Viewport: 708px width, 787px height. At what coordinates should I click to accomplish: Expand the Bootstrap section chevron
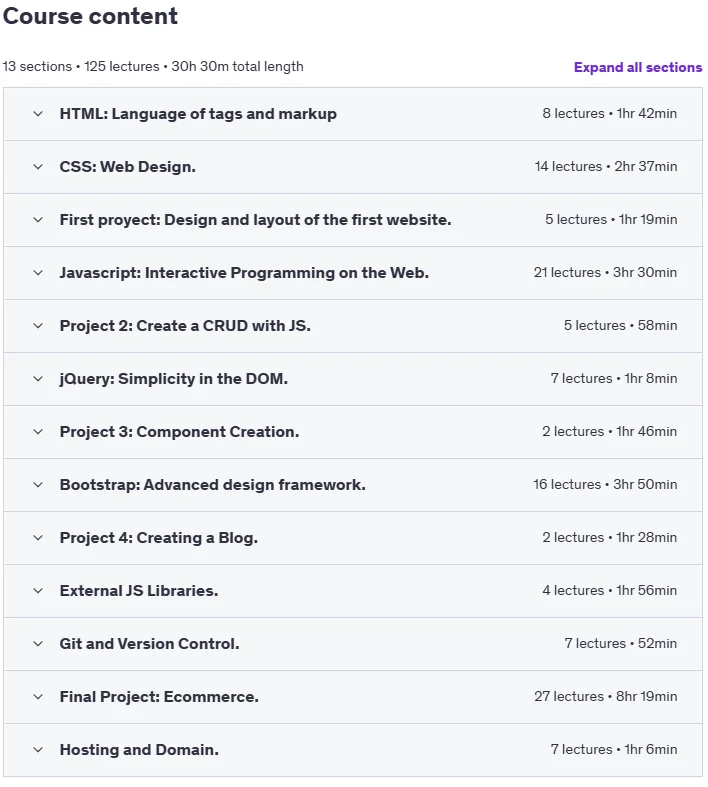(x=38, y=485)
